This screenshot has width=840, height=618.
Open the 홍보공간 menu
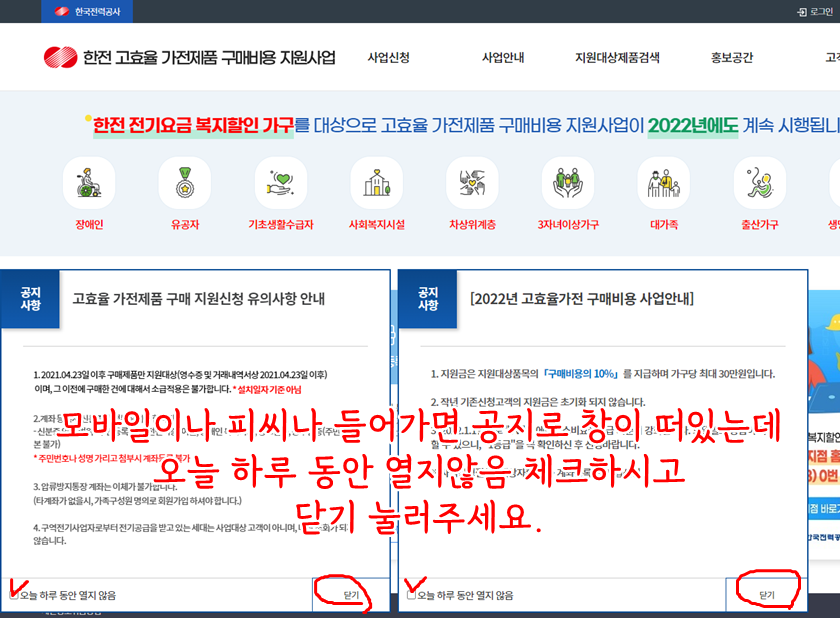(732, 57)
